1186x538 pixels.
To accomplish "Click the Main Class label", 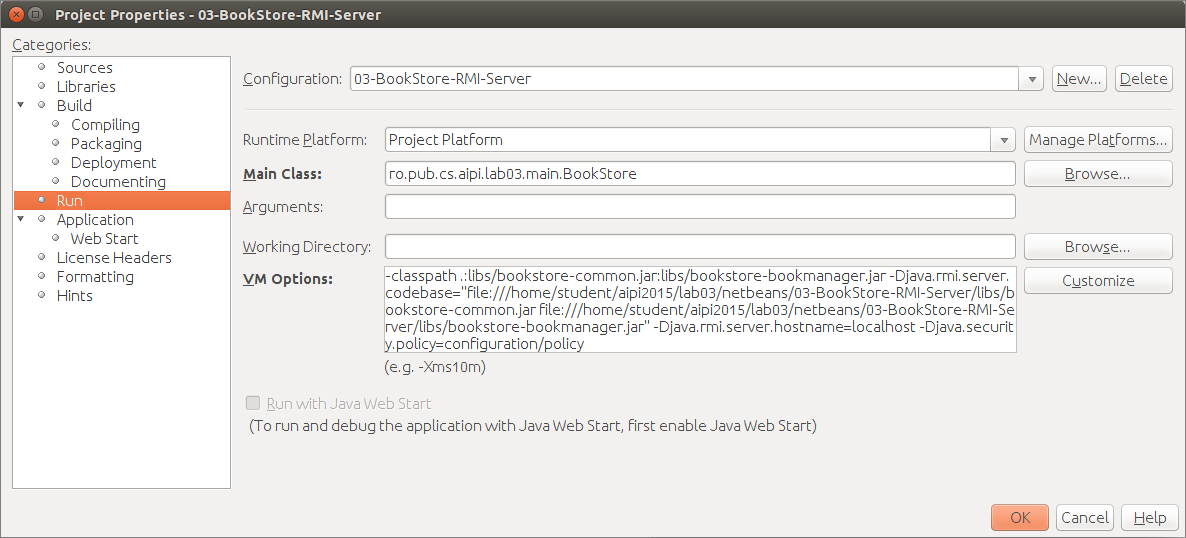I will (282, 174).
